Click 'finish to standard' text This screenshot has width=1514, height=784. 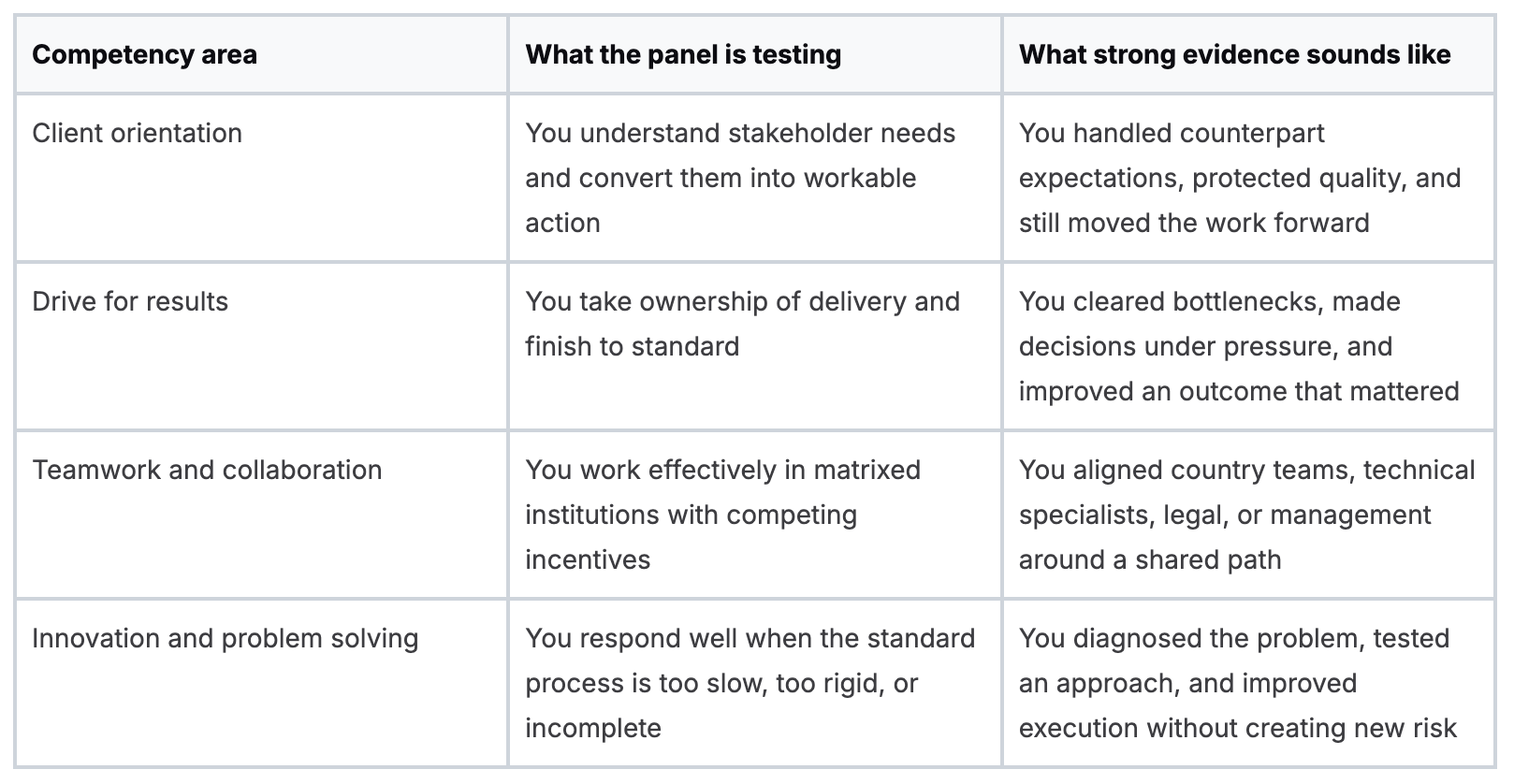pos(632,346)
